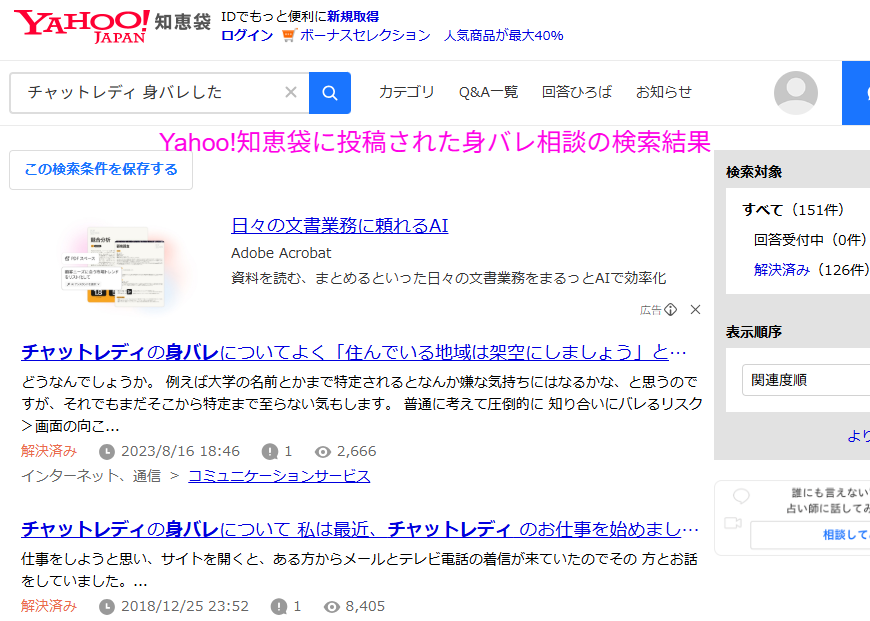
Task: Filter by 解決済み（126件）
Action: point(811,270)
